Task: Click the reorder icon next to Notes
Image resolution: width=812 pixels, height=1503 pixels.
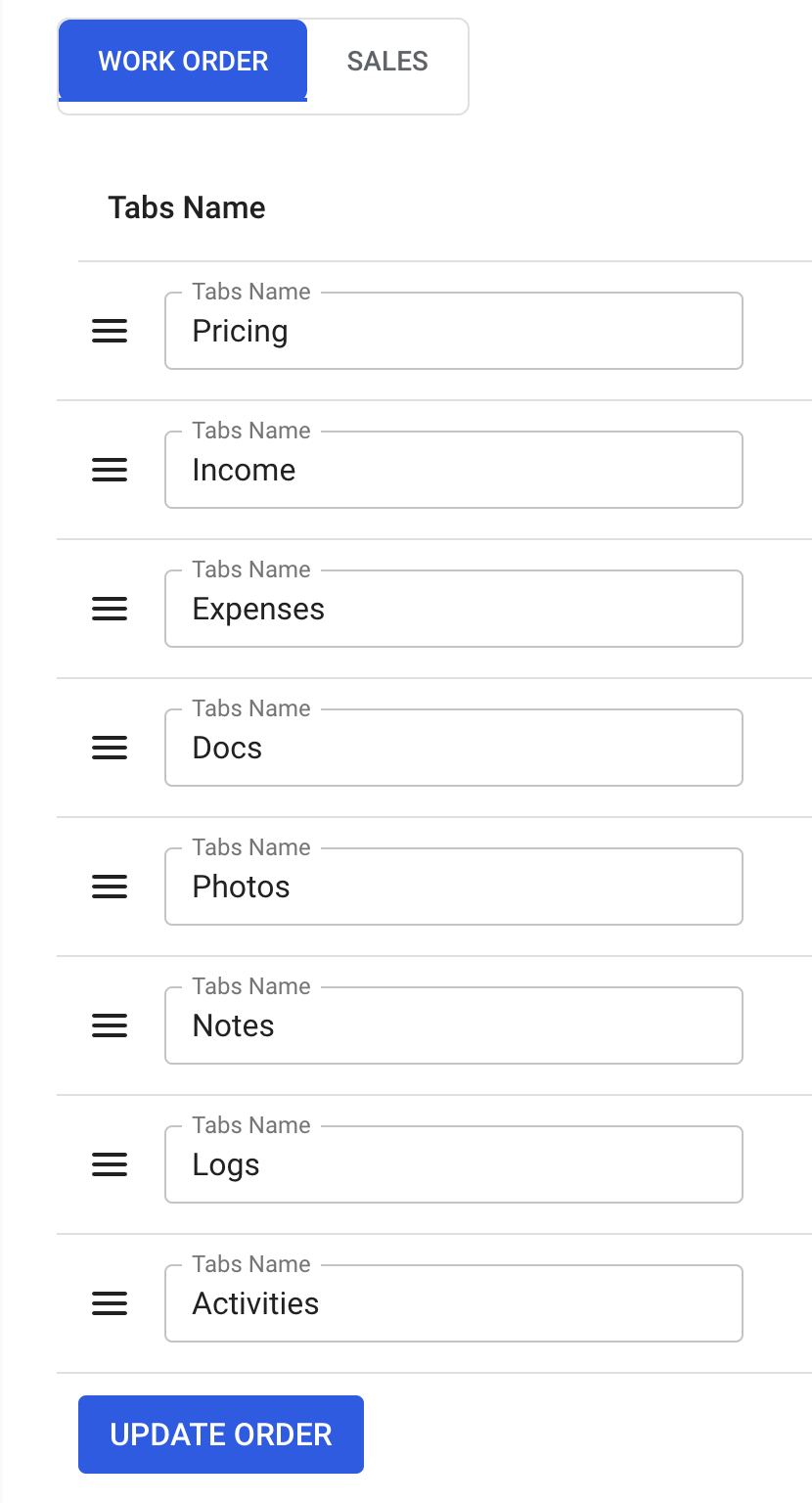Action: coord(110,1026)
